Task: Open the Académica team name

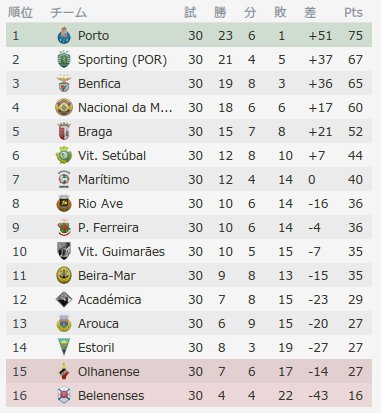Action: coord(110,300)
